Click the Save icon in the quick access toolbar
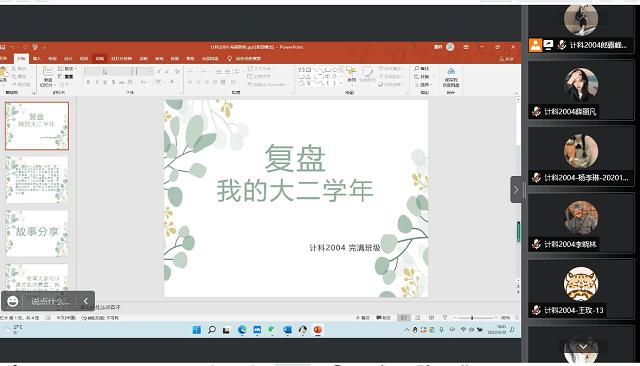 2,47
